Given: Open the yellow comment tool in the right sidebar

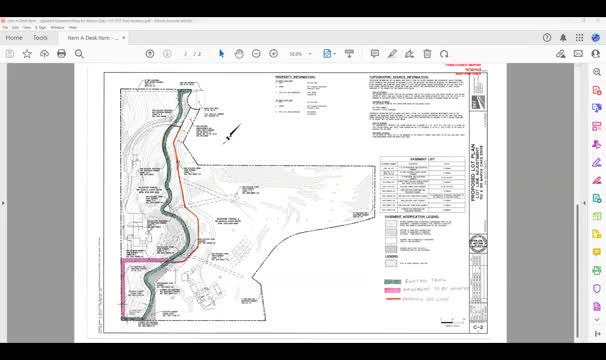Looking at the screenshot, I should point(597,252).
